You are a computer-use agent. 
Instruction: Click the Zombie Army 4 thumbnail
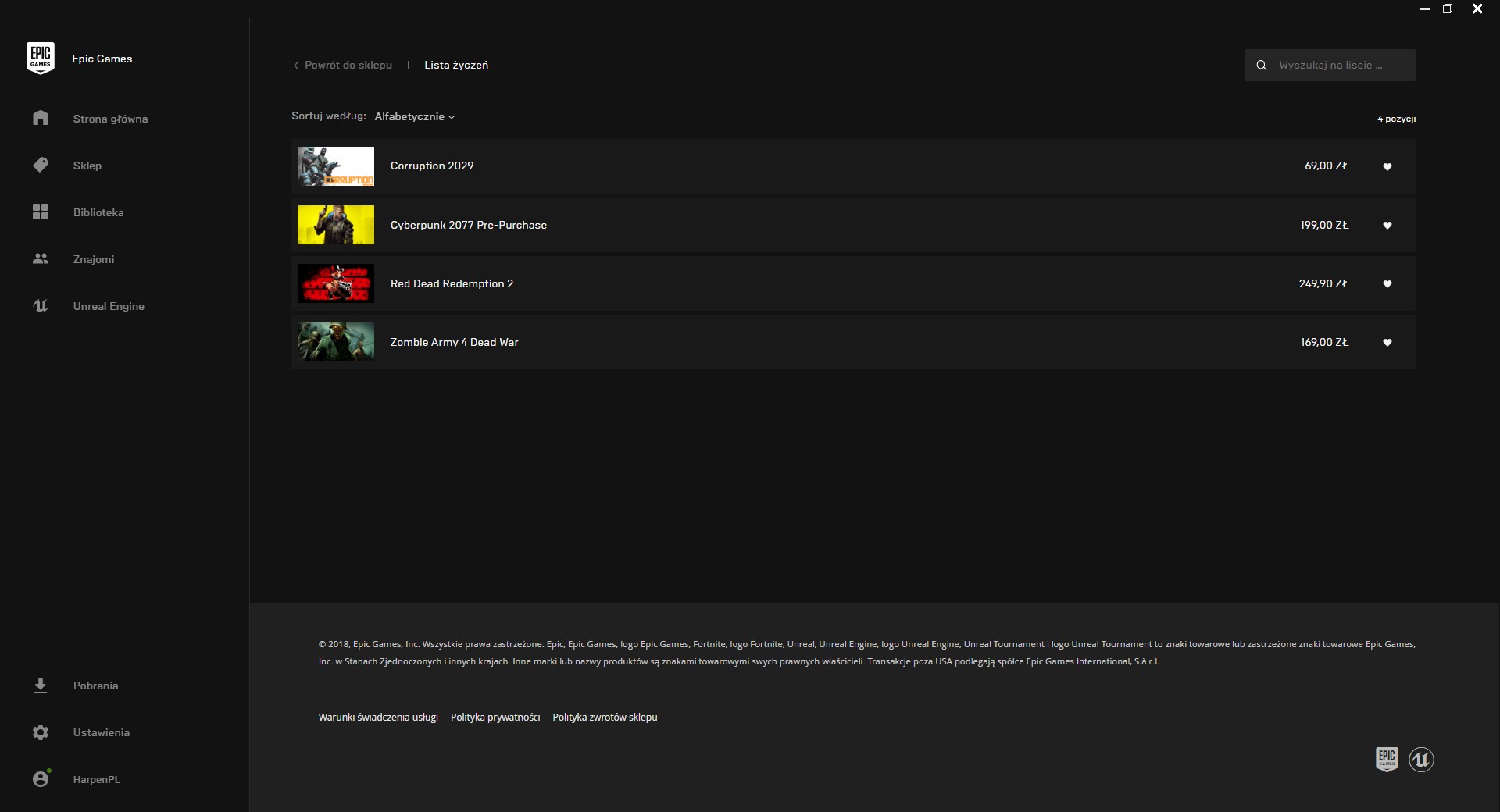[x=336, y=342]
